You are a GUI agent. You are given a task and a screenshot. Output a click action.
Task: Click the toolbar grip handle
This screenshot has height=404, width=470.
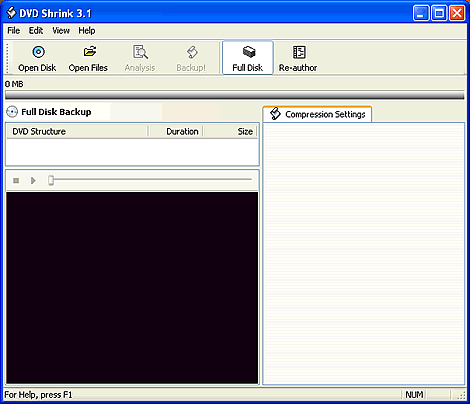[x=7, y=57]
